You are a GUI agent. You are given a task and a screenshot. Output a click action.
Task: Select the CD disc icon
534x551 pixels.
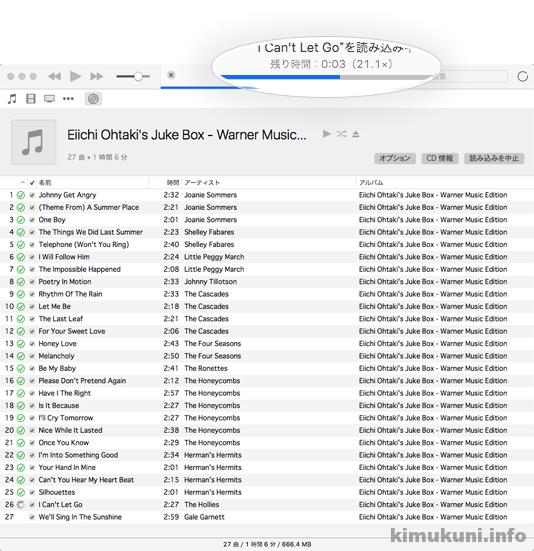tap(93, 99)
